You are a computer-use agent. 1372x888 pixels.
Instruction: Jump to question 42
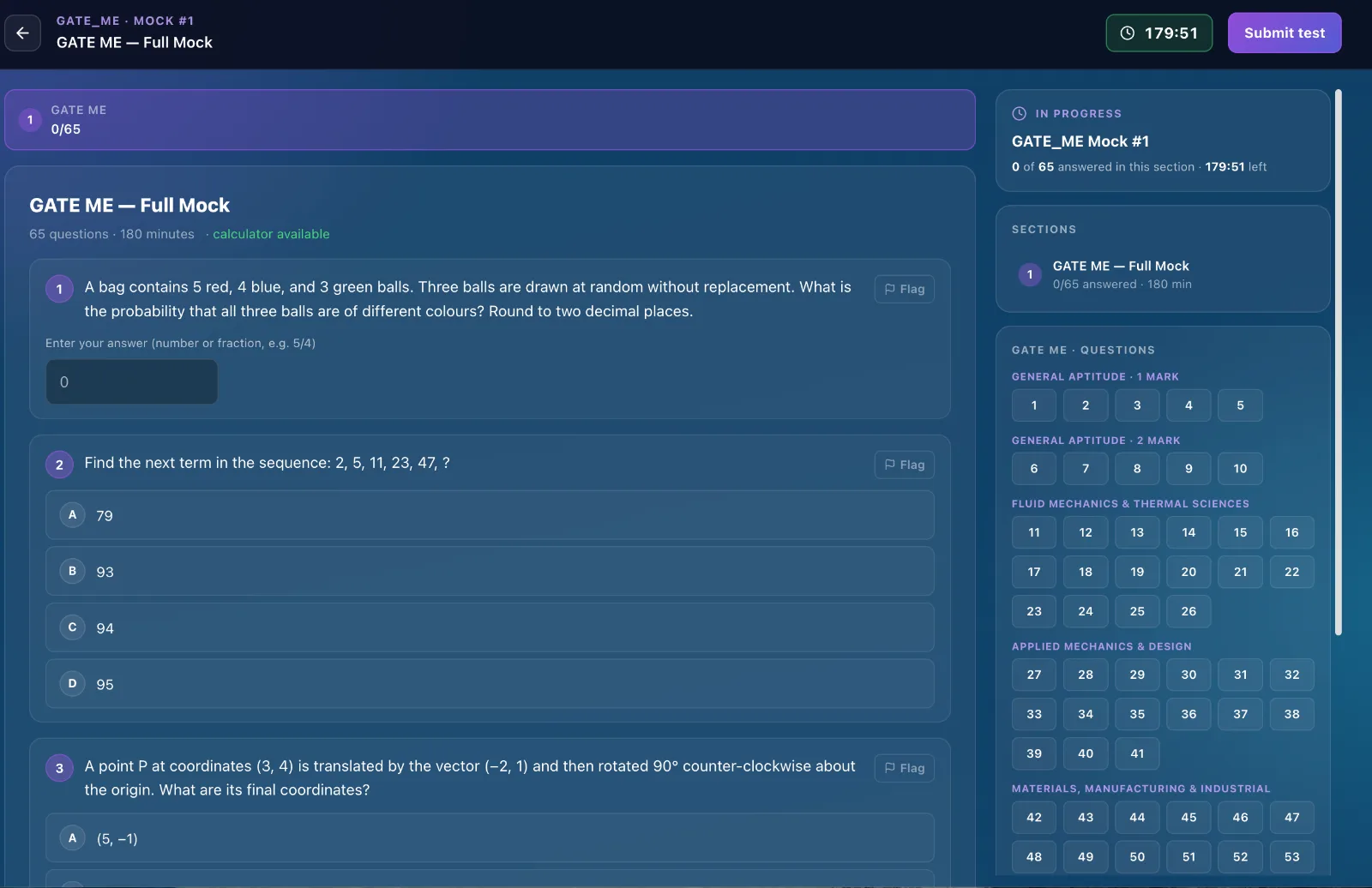pos(1034,817)
